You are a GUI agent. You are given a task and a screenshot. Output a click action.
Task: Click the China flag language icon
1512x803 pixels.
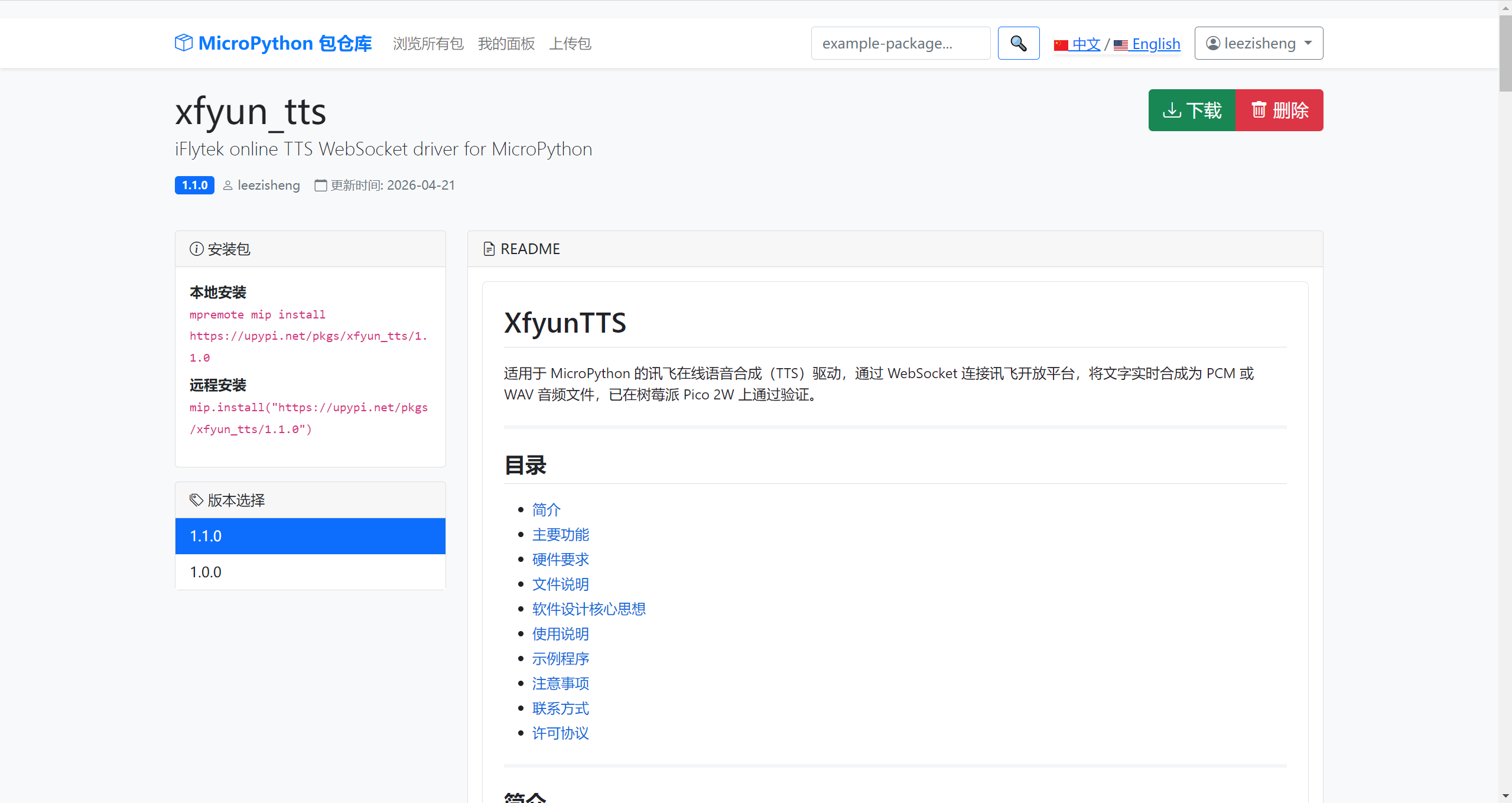(x=1061, y=45)
